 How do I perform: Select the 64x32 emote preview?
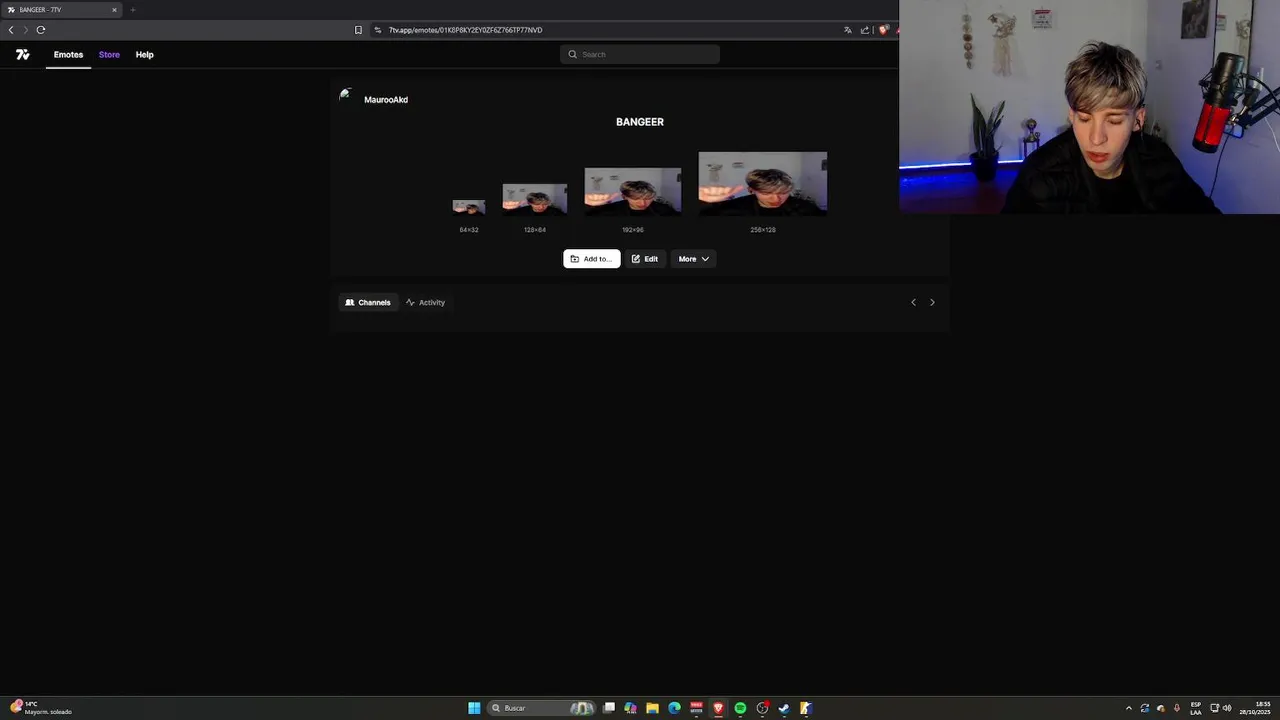[469, 207]
